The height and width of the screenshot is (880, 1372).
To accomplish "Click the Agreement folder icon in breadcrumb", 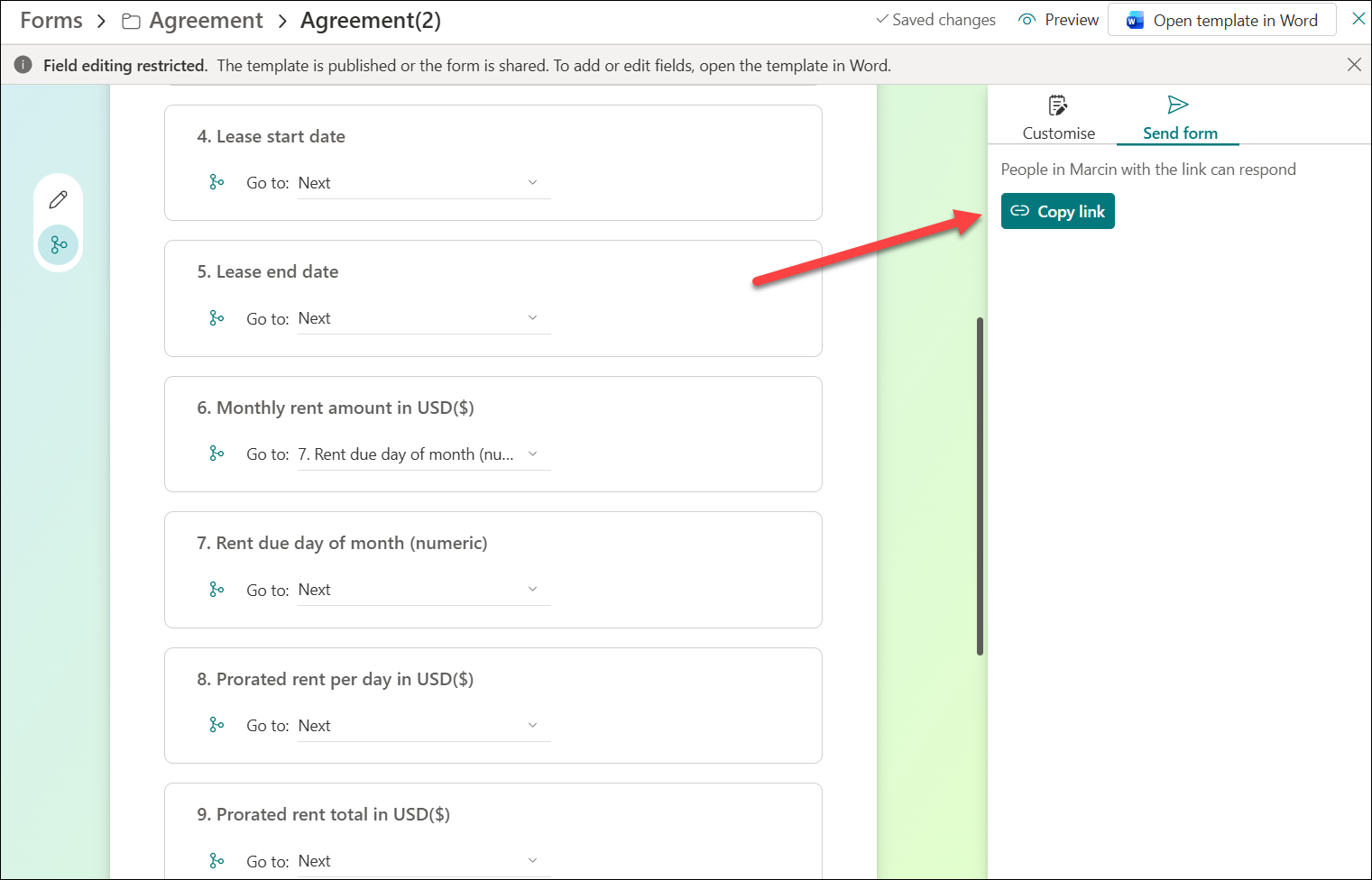I will 131,21.
